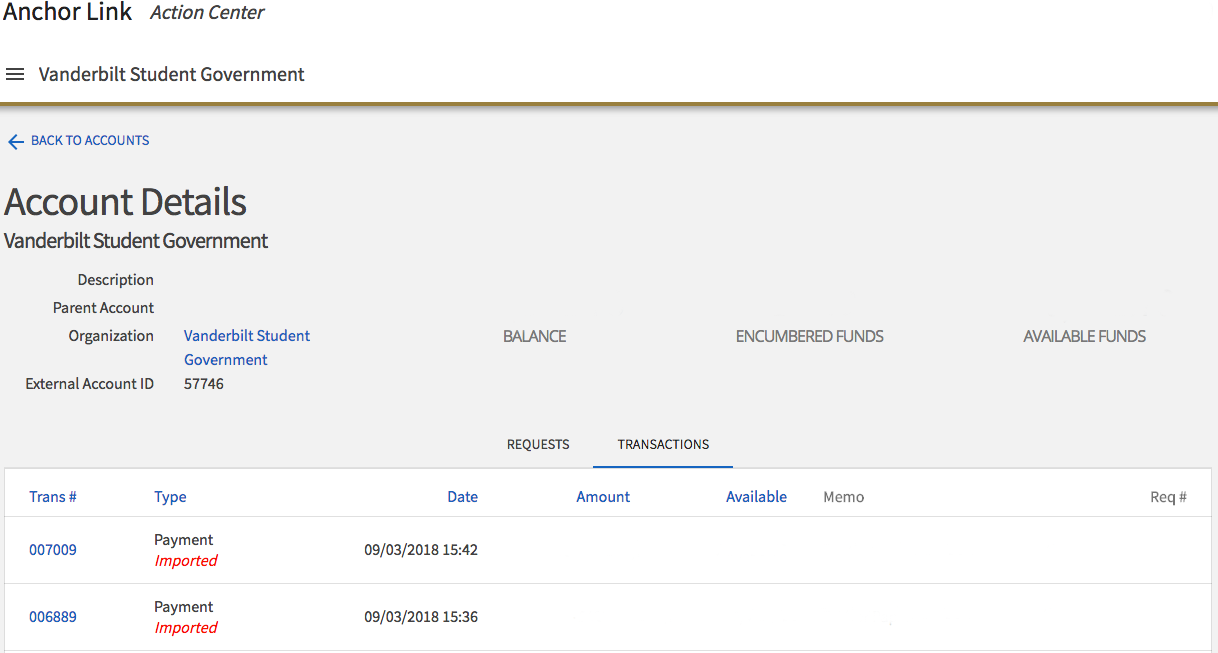Open transaction 007009

point(53,550)
